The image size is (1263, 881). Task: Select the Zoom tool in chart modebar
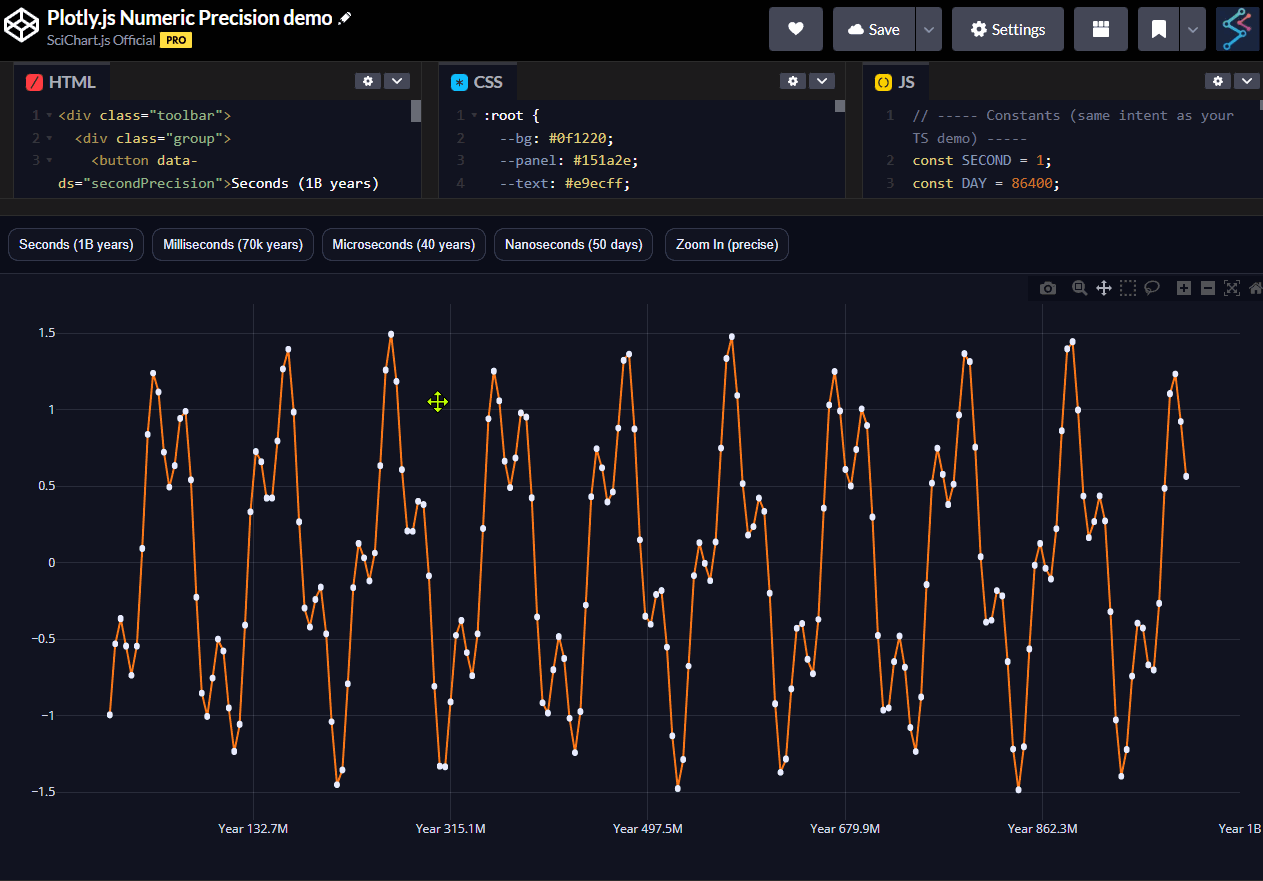[x=1079, y=288]
